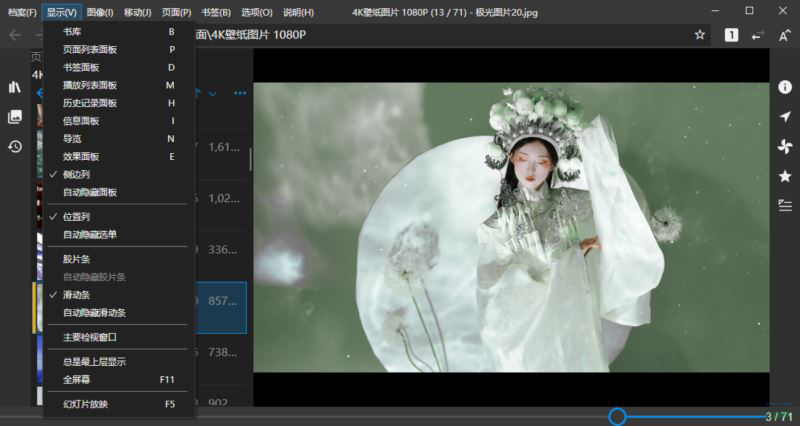Open the three-dot more menu in page list

[x=240, y=93]
